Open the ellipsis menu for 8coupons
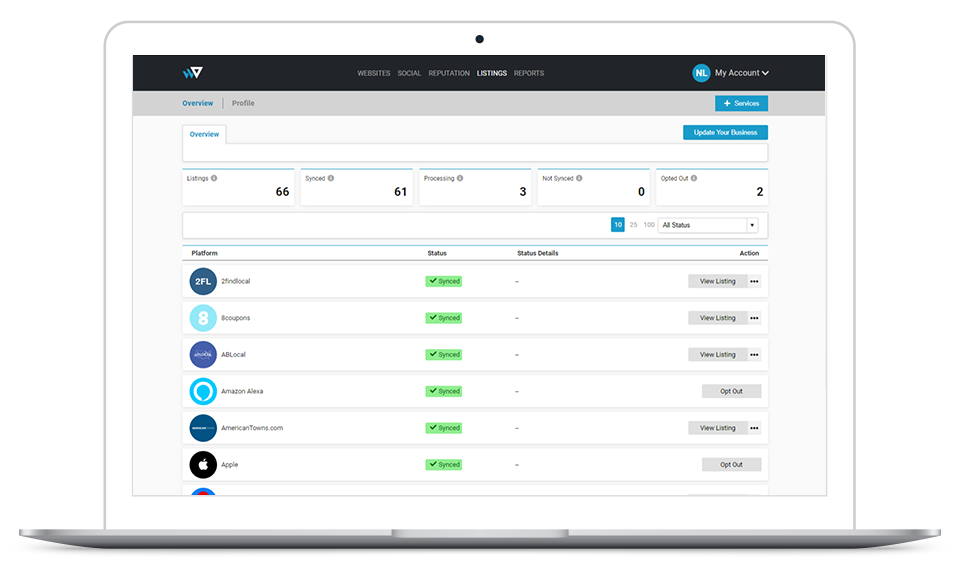The image size is (960, 567). coord(754,318)
